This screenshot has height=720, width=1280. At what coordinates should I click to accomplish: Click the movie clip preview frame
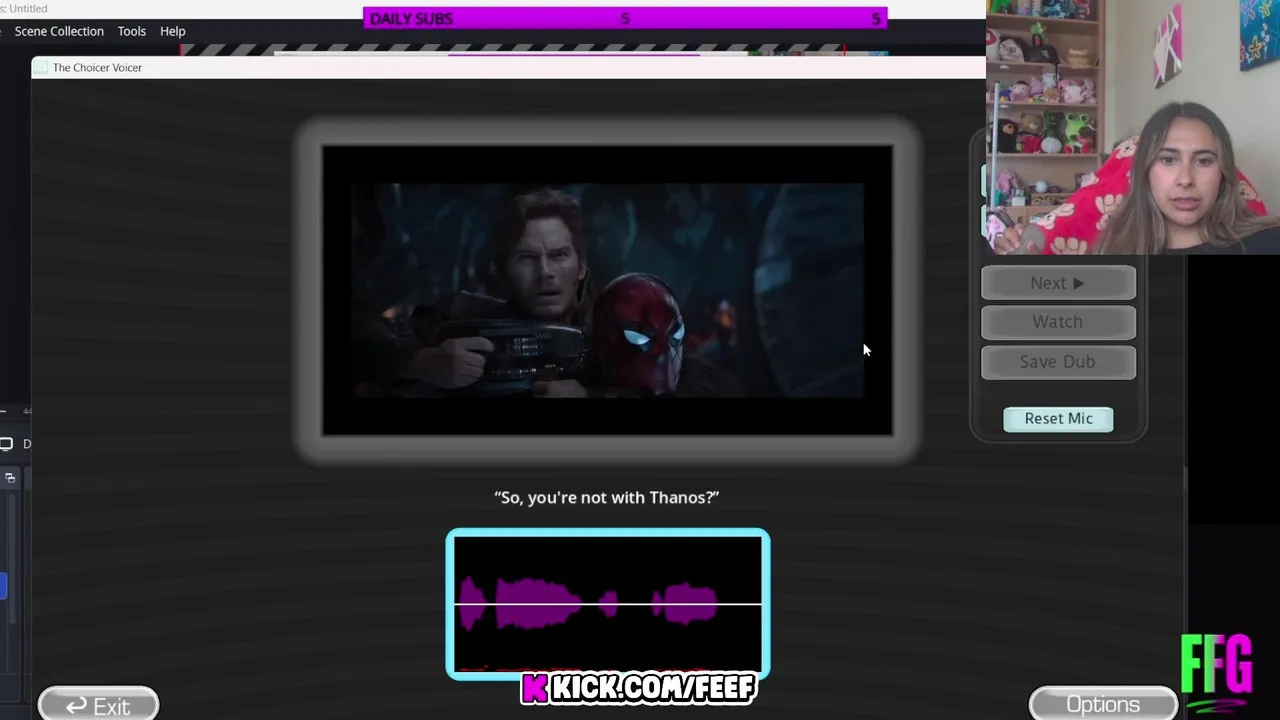pyautogui.click(x=607, y=290)
